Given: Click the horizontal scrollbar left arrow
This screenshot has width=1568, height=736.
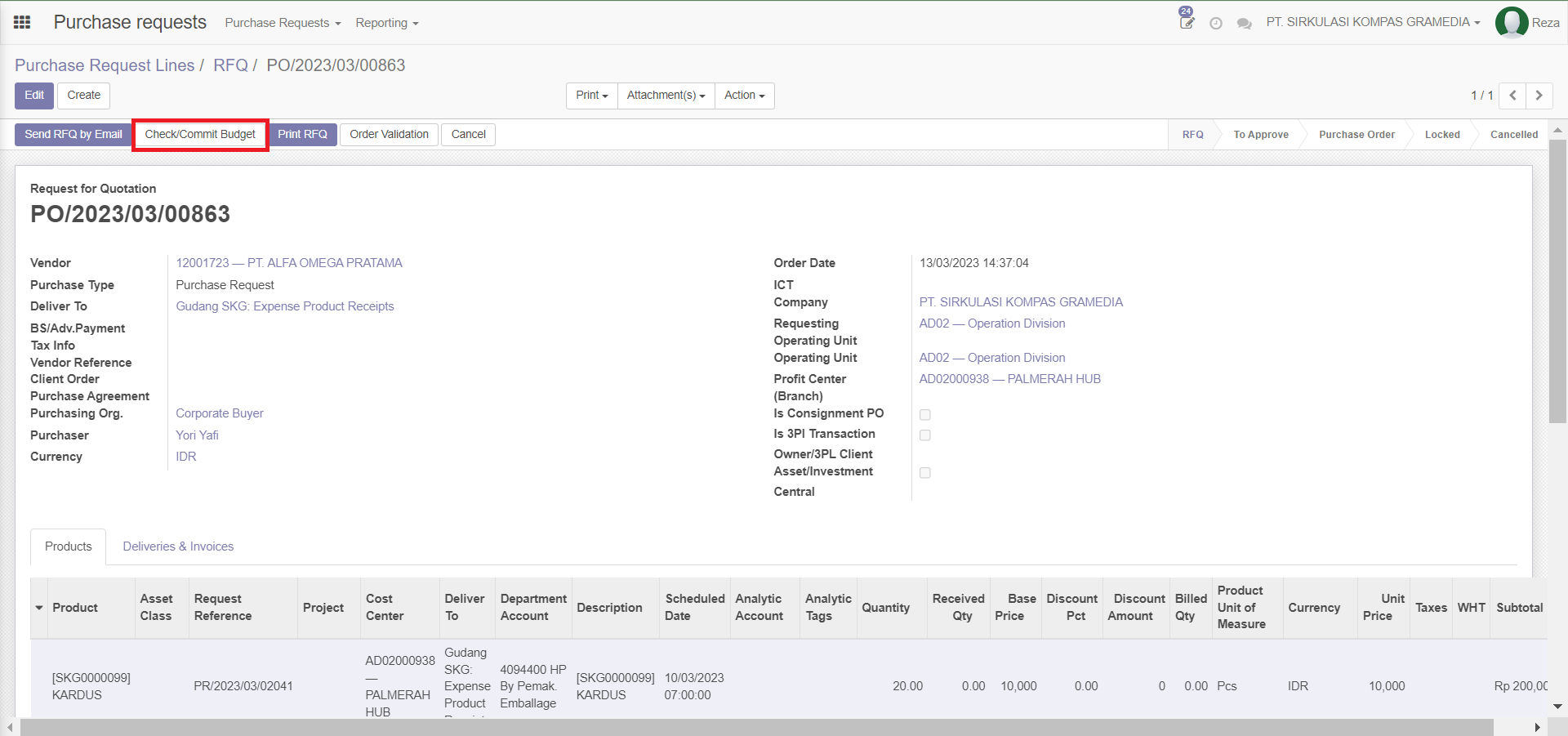Looking at the screenshot, I should pos(9,727).
